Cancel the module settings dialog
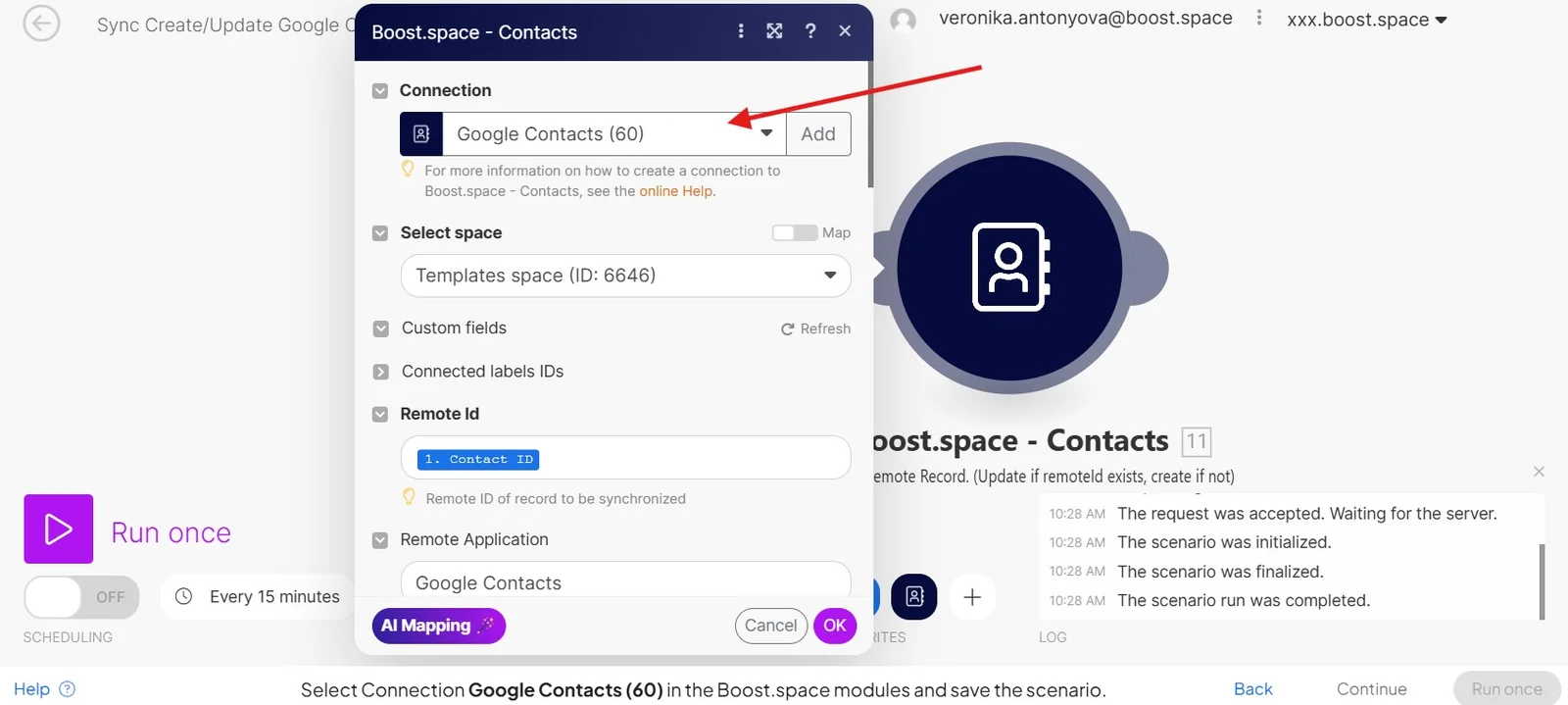 tap(771, 626)
